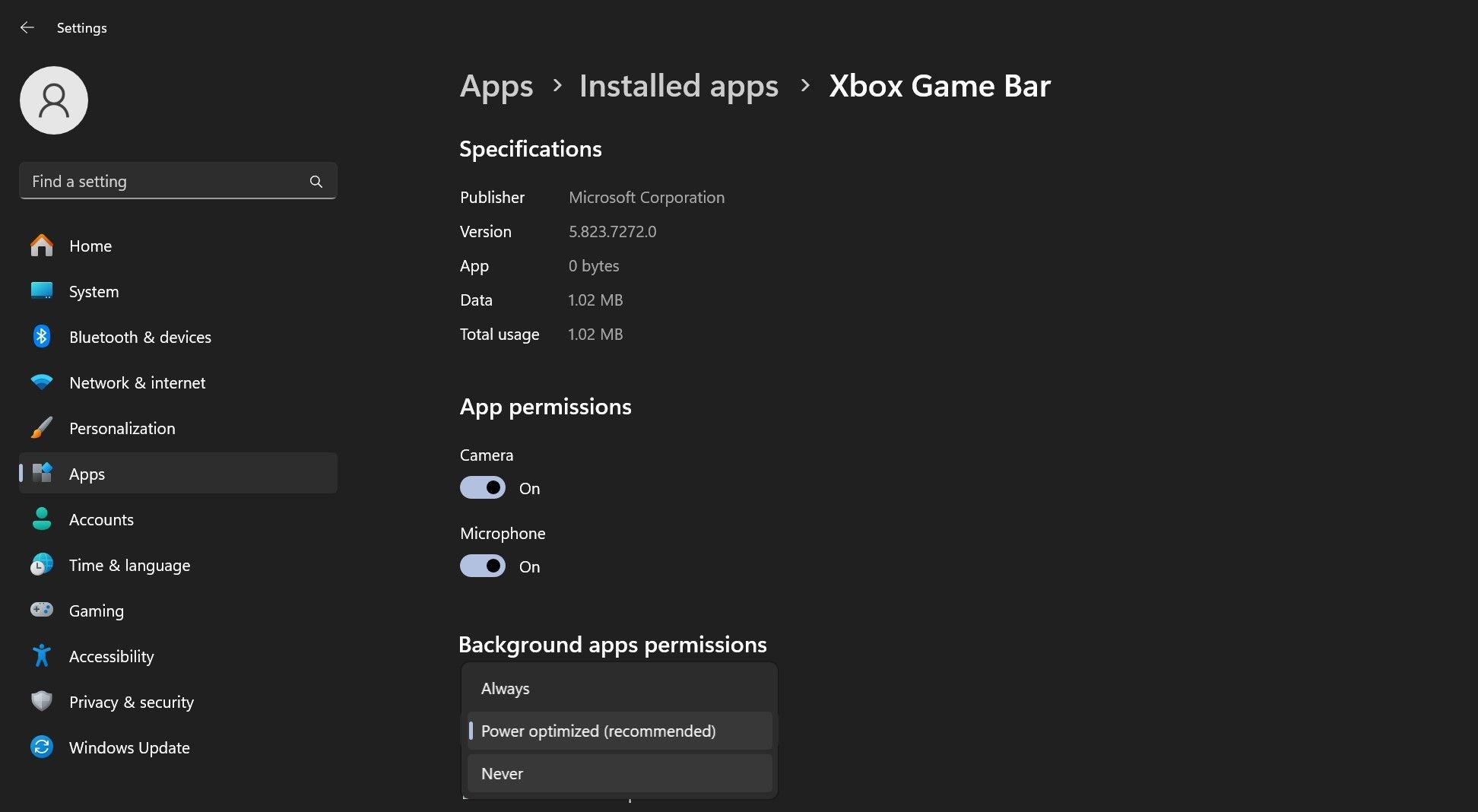Image resolution: width=1478 pixels, height=812 pixels.
Task: Click the System display icon
Action: pyautogui.click(x=41, y=291)
